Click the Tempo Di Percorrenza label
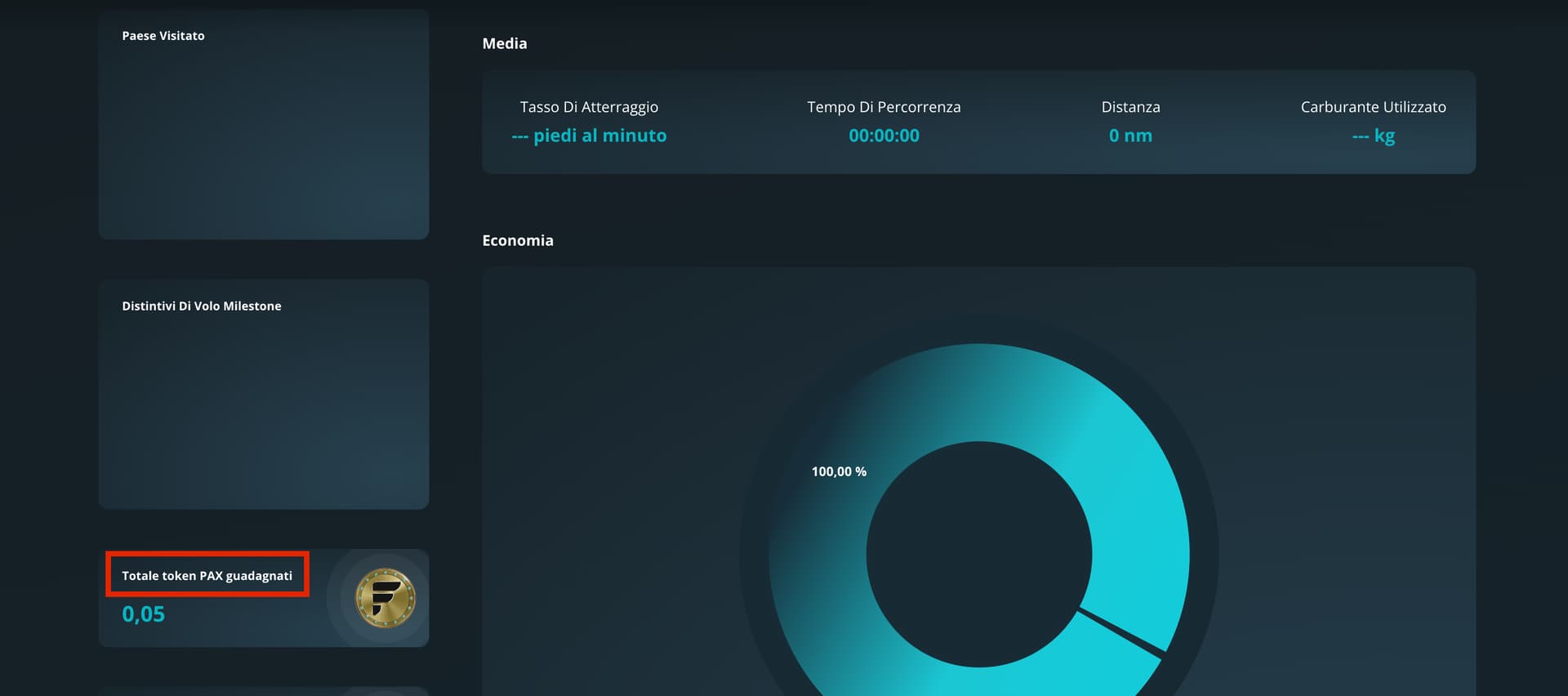The height and width of the screenshot is (696, 1568). 884,107
